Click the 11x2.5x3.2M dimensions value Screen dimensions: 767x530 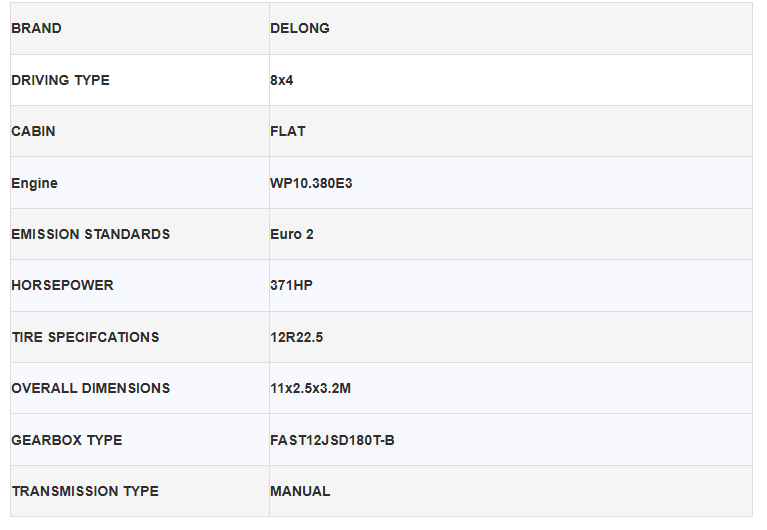(x=311, y=388)
